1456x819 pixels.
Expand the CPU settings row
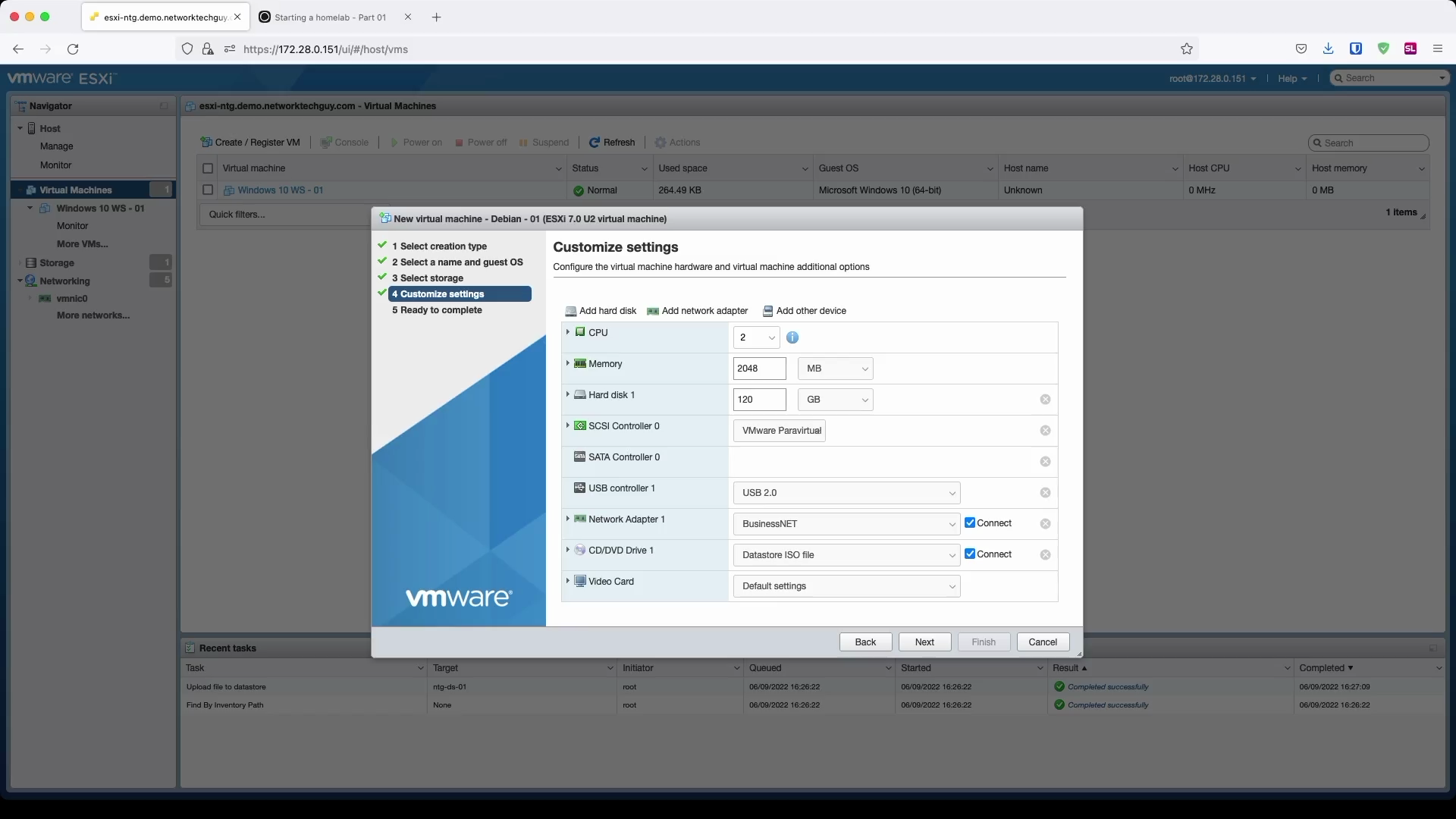[567, 332]
